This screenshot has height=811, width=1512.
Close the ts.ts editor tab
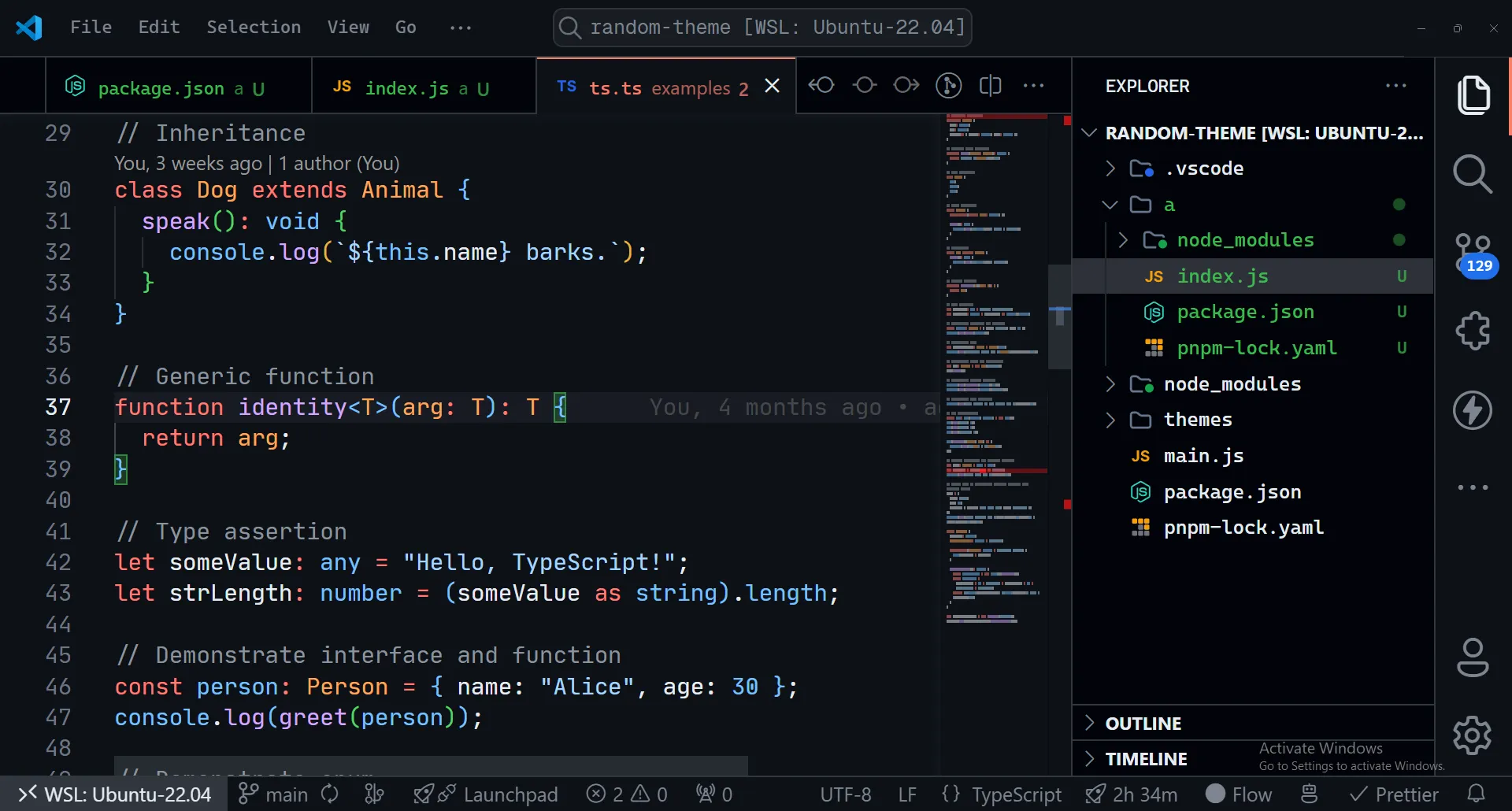pyautogui.click(x=773, y=86)
